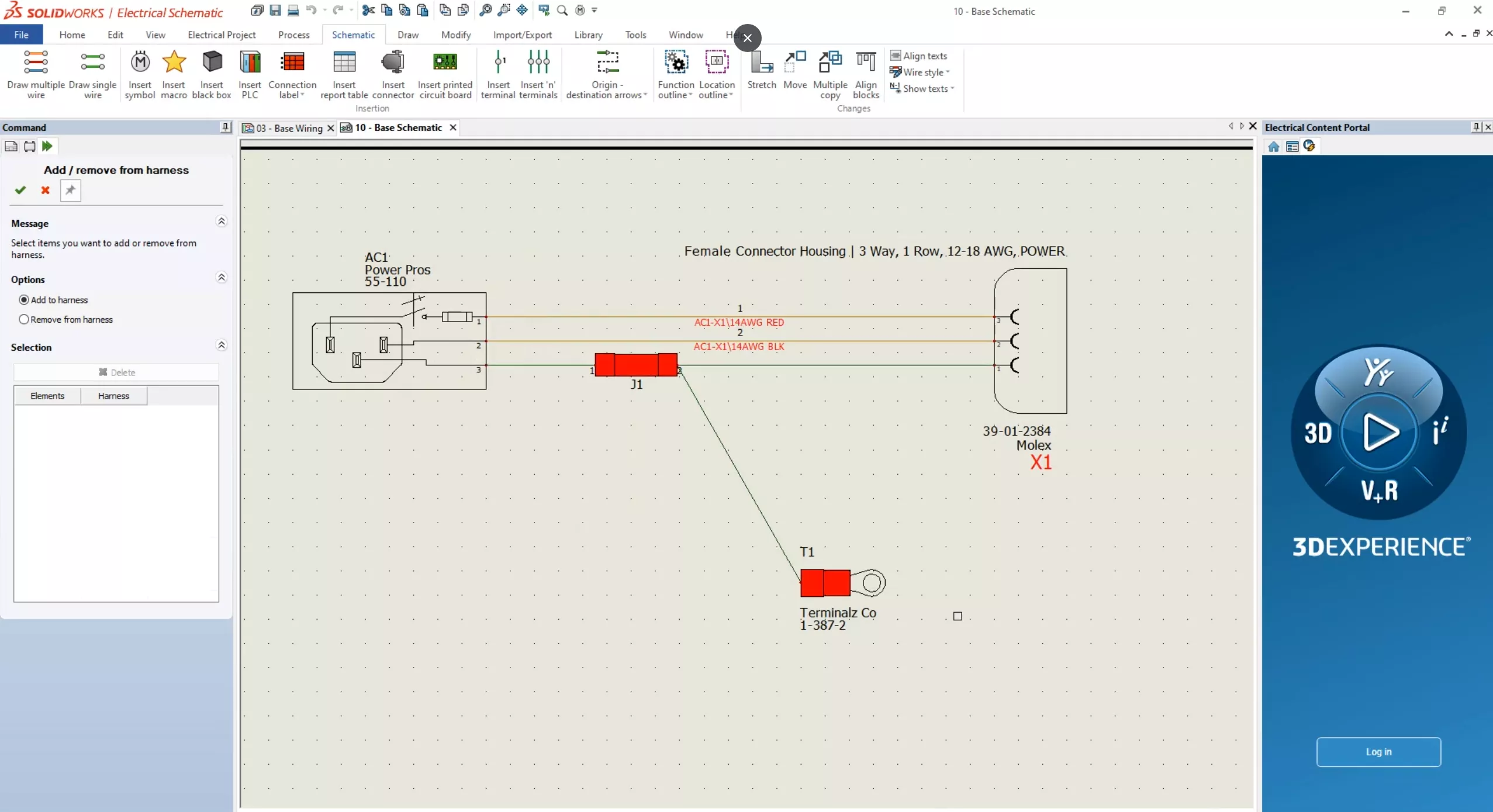This screenshot has height=812, width=1493.
Task: Click the confirm checkmark button
Action: (x=20, y=190)
